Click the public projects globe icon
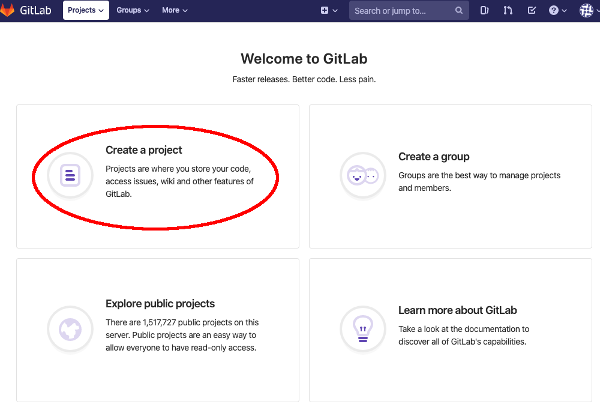This screenshot has width=600, height=413. click(x=70, y=329)
